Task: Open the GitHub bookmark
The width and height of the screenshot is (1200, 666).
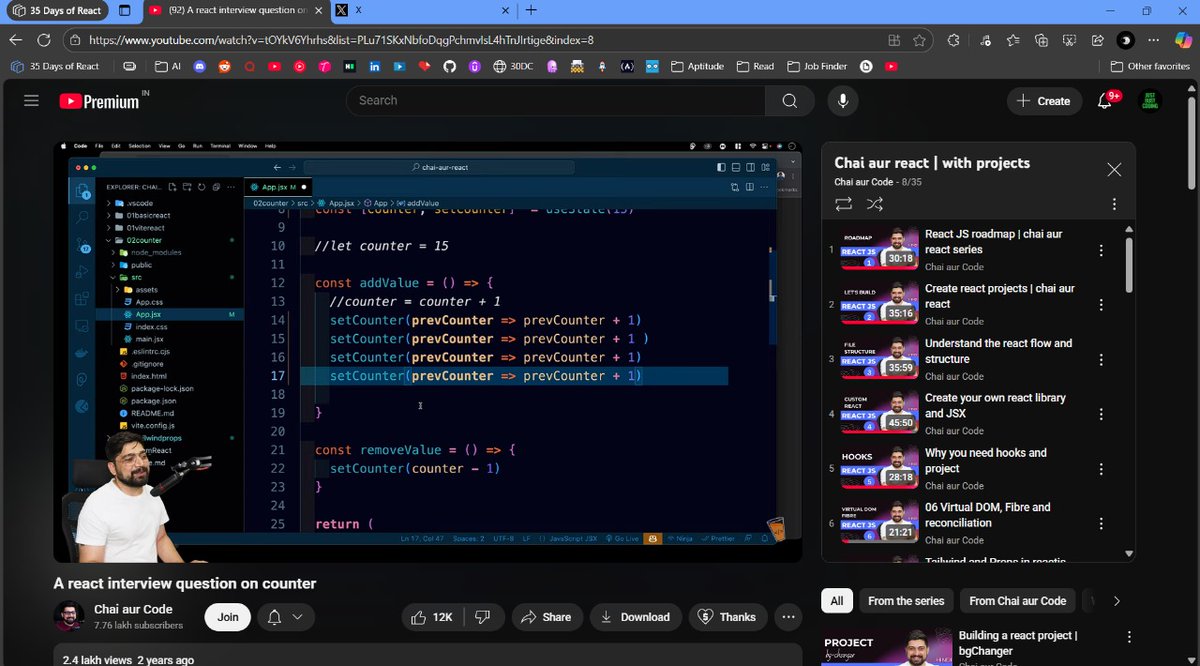Action: click(x=449, y=66)
